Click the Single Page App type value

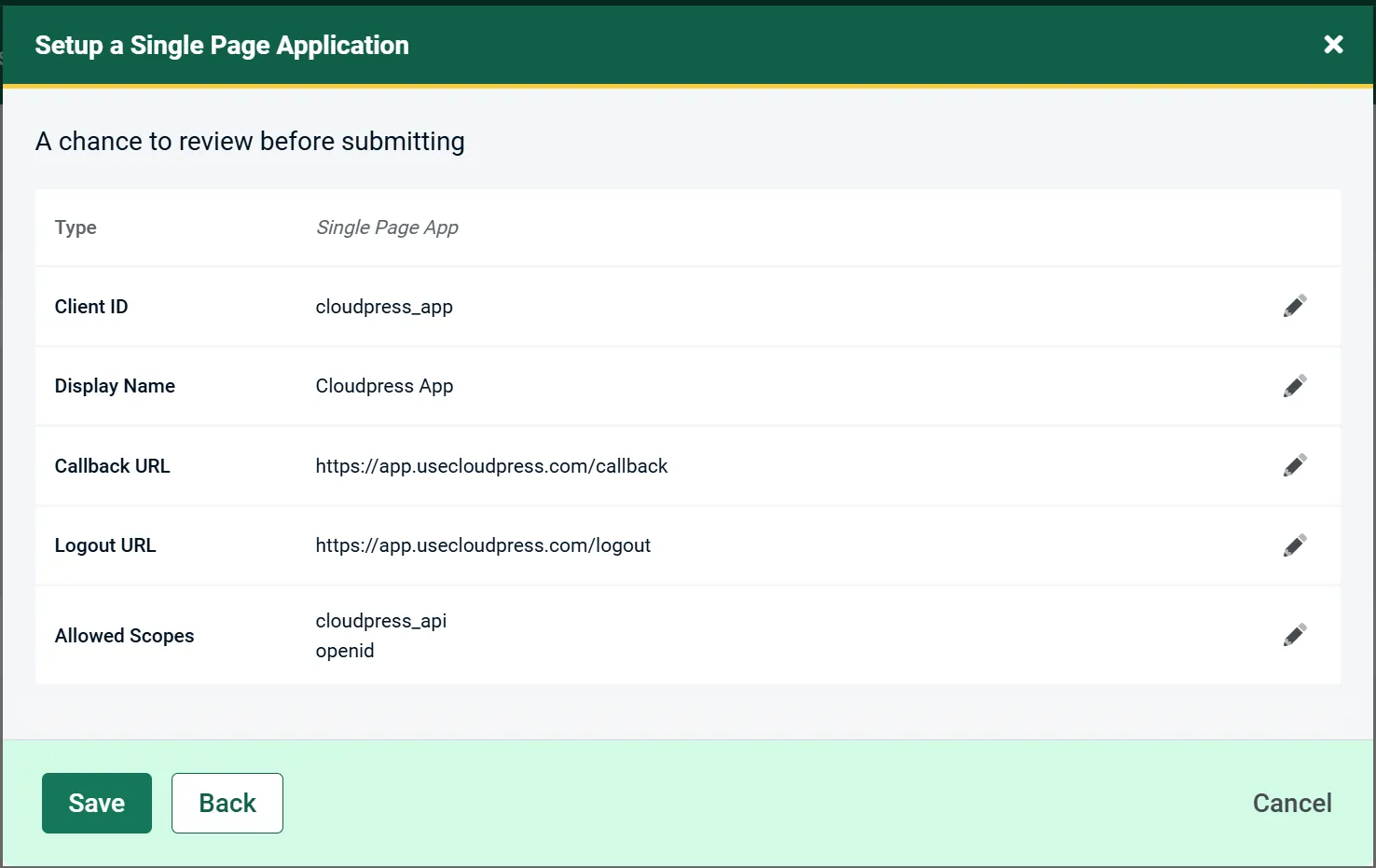click(387, 227)
